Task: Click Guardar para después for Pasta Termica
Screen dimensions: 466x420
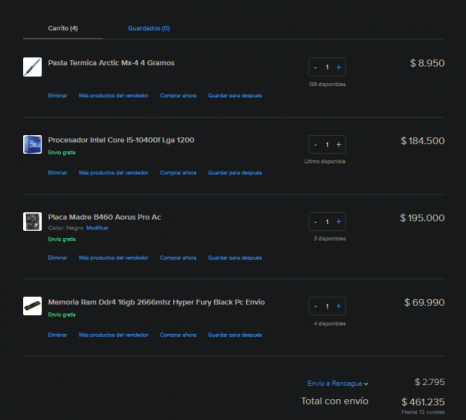Action: [x=235, y=96]
